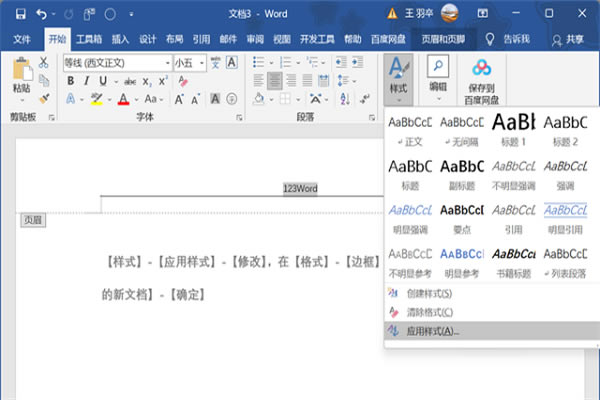The height and width of the screenshot is (400, 600).
Task: Apply the 明显引用 style
Action: (x=565, y=219)
